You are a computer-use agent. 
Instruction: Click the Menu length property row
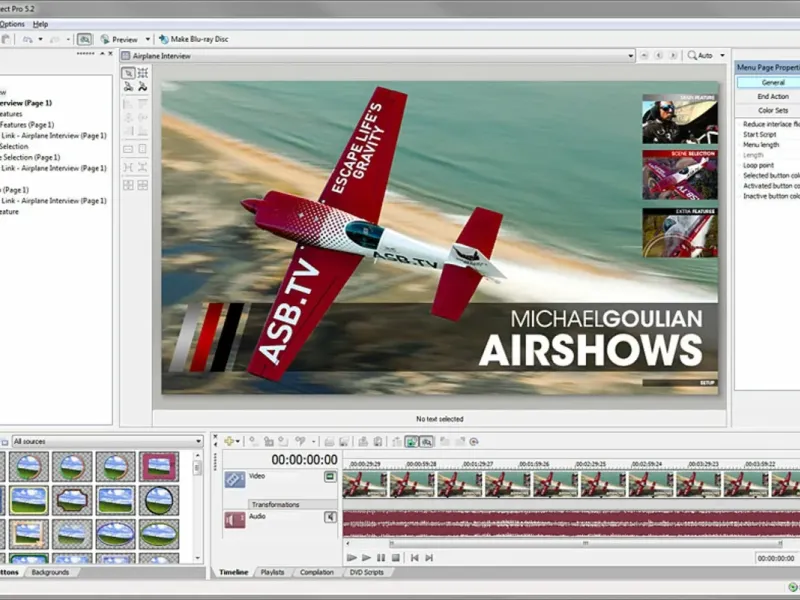click(x=768, y=145)
